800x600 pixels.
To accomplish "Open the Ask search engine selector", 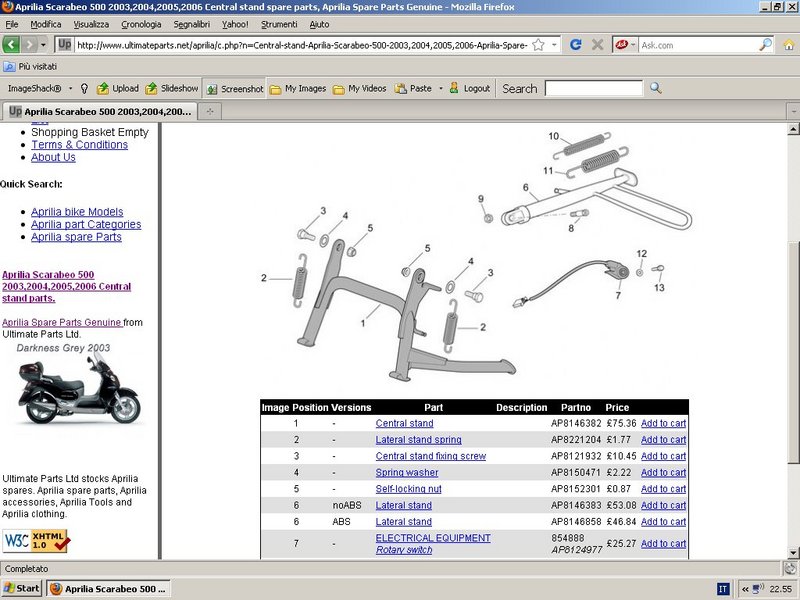I will [x=626, y=45].
